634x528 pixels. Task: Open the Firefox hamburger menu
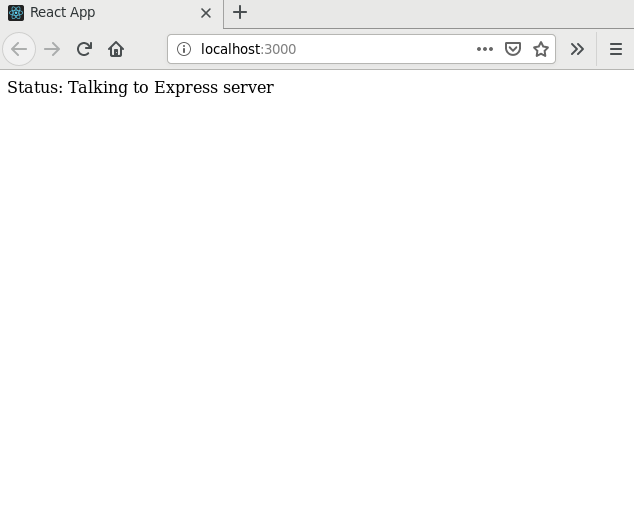point(616,49)
